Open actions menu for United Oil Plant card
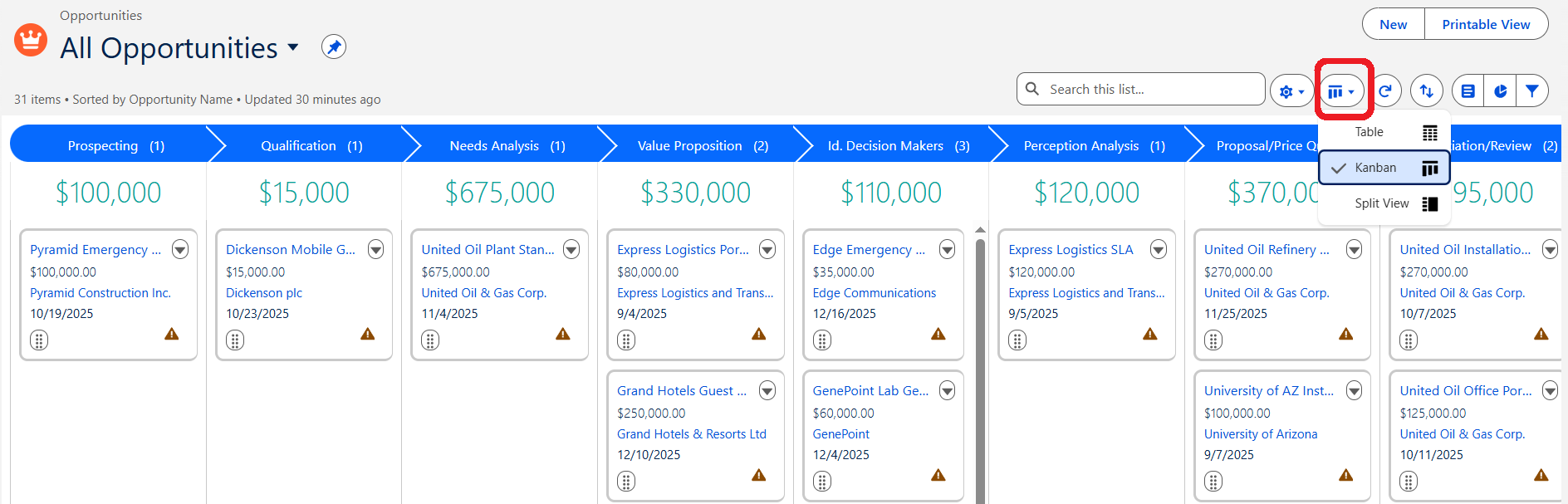The image size is (1568, 504). click(571, 249)
